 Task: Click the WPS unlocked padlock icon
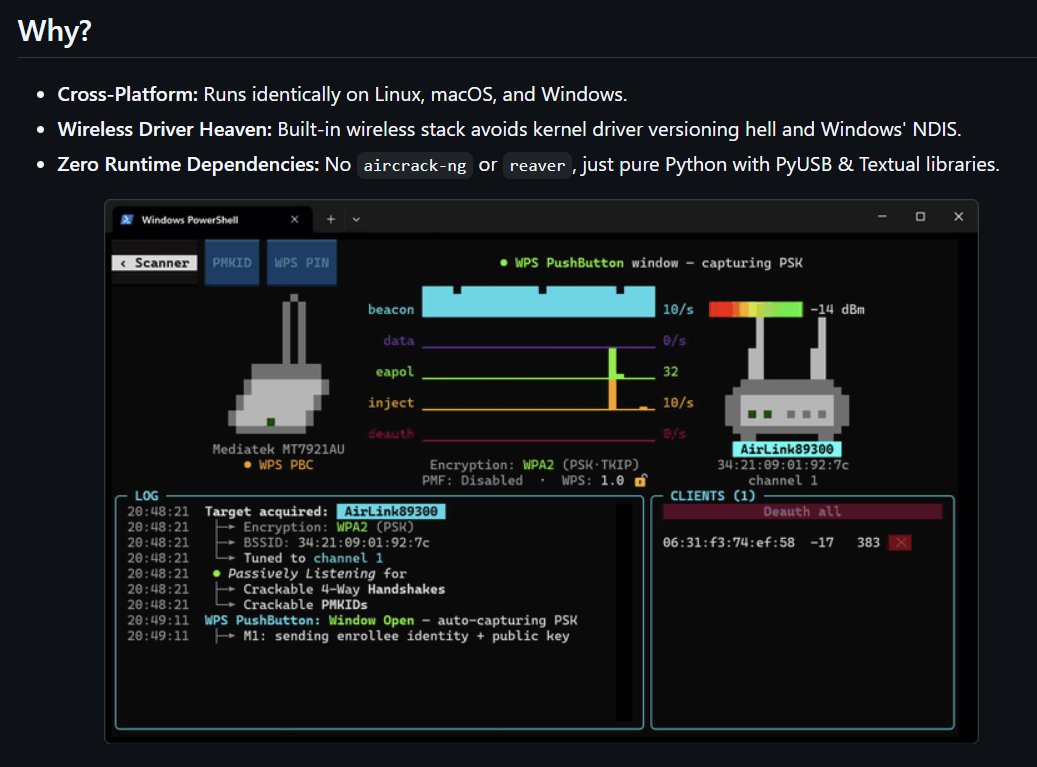pyautogui.click(x=640, y=481)
